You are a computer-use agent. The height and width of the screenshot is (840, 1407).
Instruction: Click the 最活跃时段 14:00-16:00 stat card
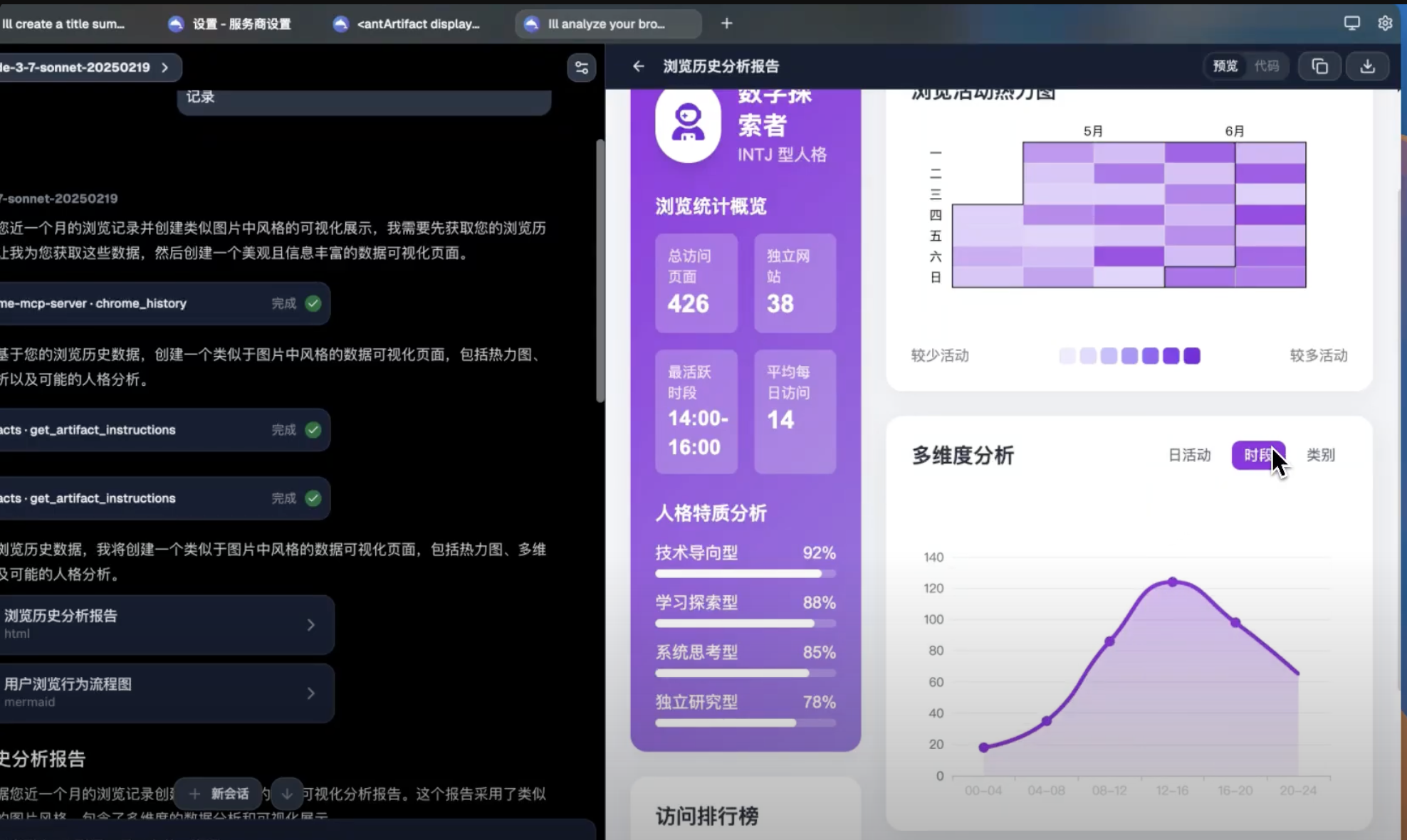point(696,411)
